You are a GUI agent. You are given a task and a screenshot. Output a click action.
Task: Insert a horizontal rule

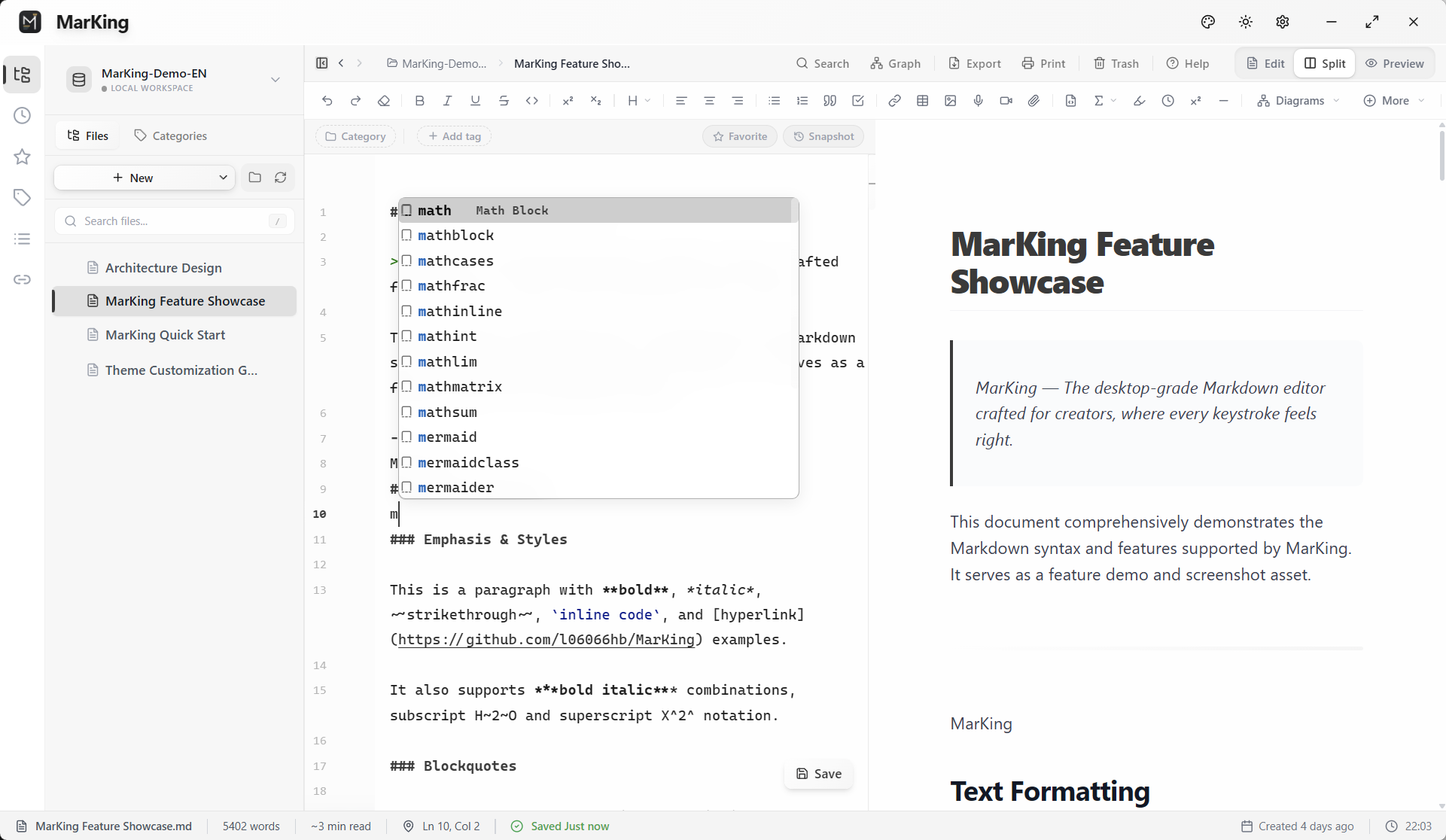click(1224, 101)
